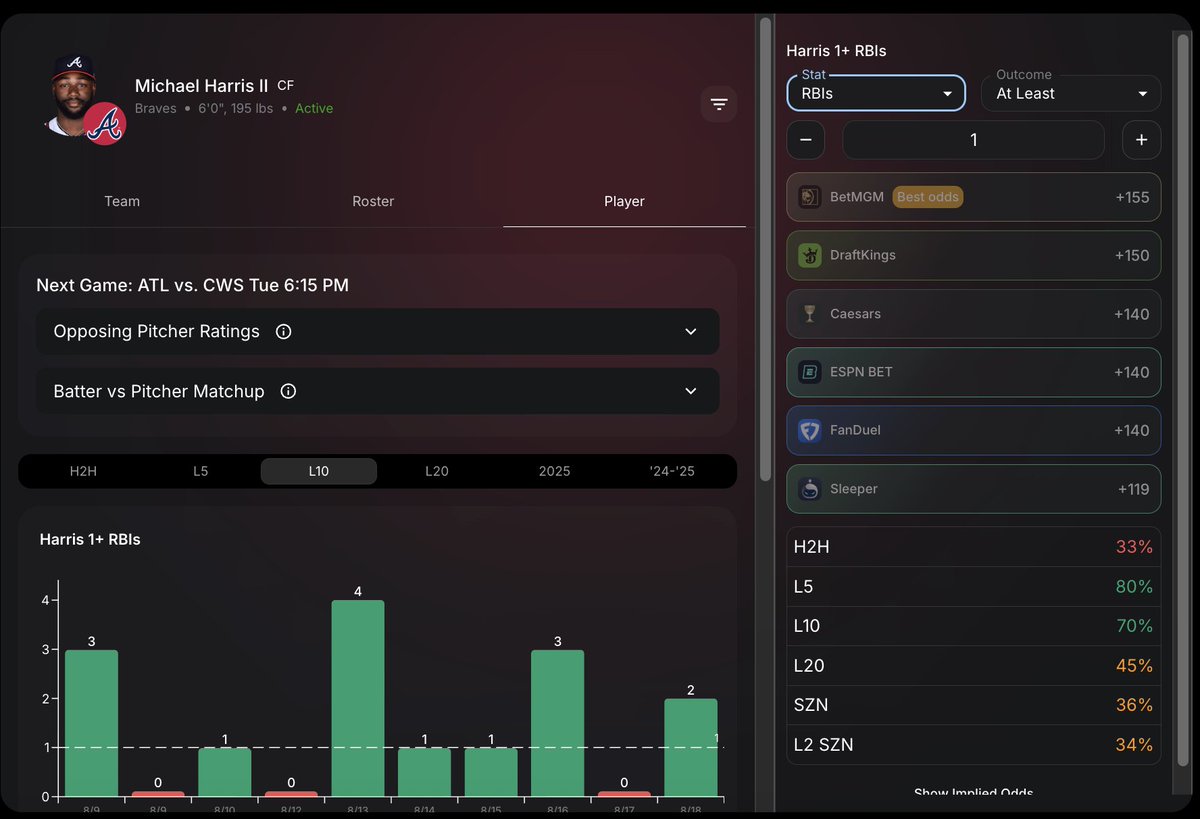Show info for Opposing Pitcher Ratings
This screenshot has width=1200, height=819.
(283, 332)
